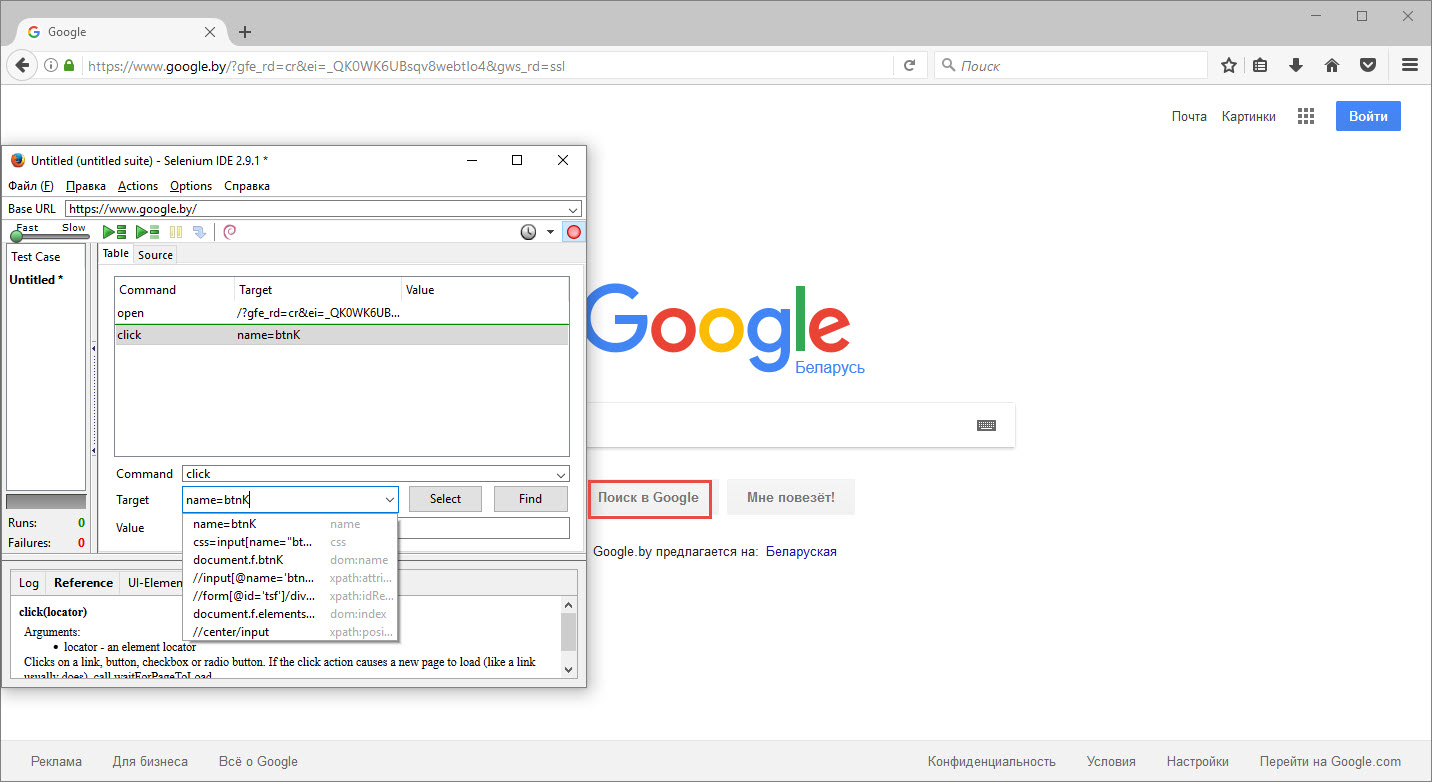This screenshot has width=1432, height=782.
Task: Open the Почта link on Google
Action: pos(1189,116)
